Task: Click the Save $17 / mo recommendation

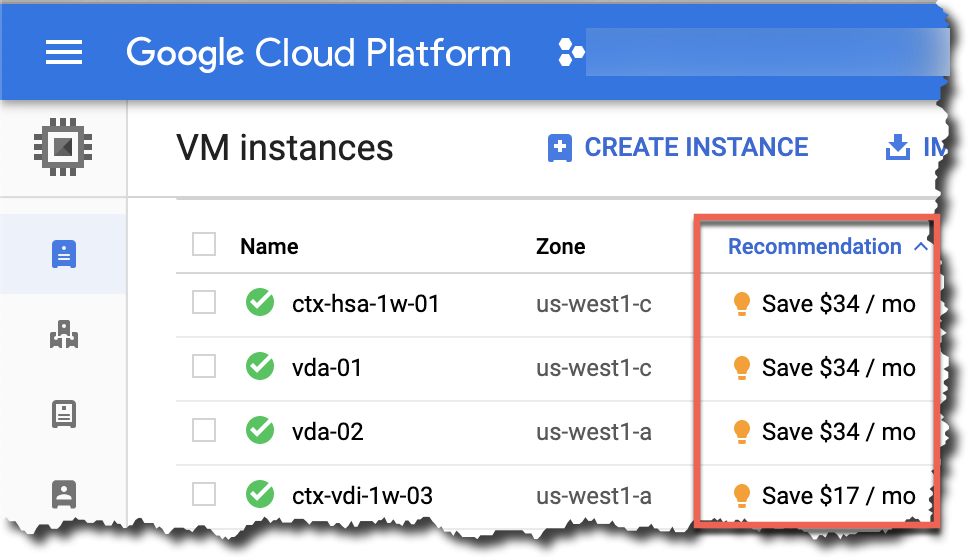Action: pos(838,495)
